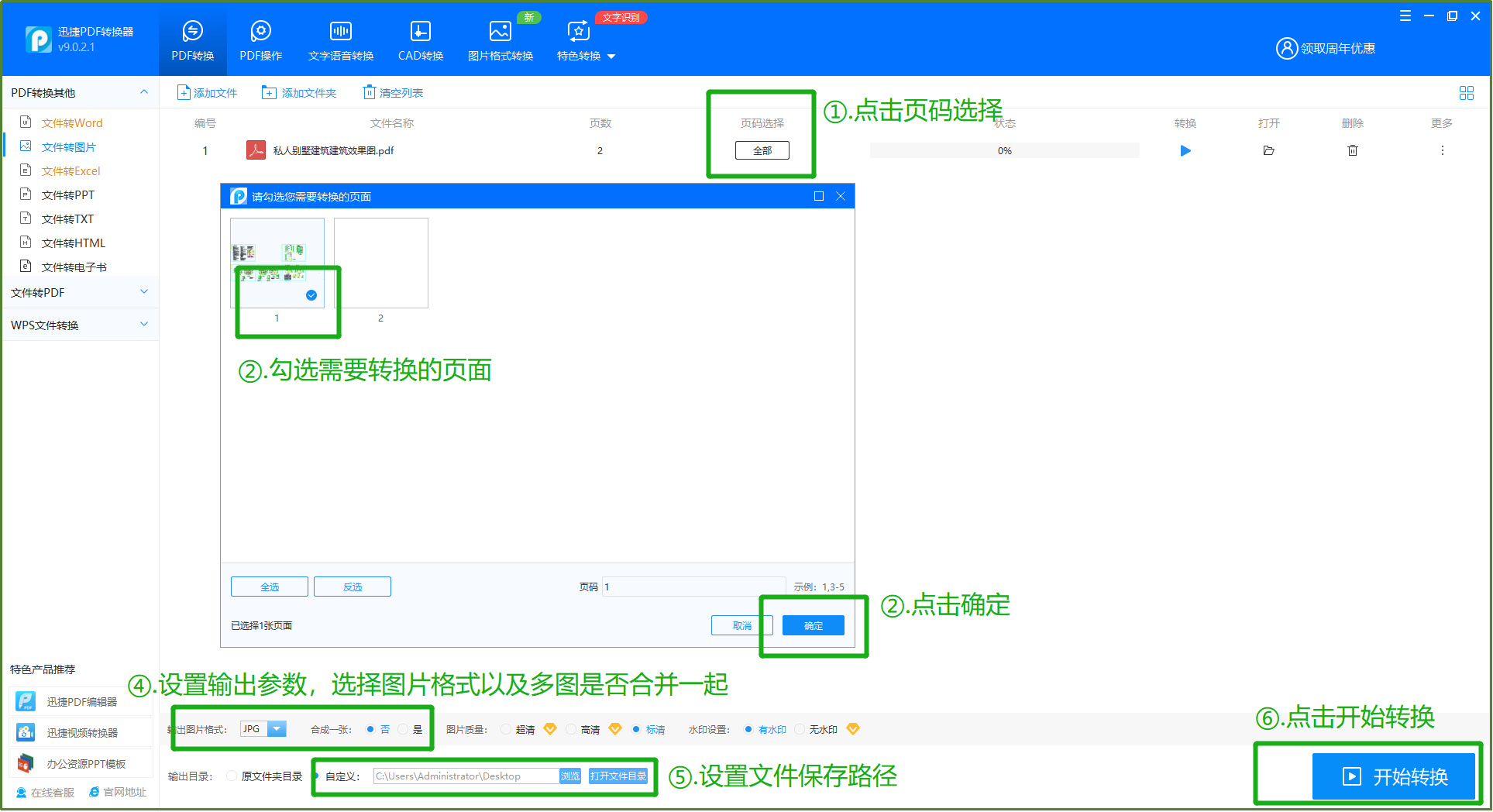Uncheck the page 1 checkmark
This screenshot has height=812, width=1493.
tap(311, 295)
